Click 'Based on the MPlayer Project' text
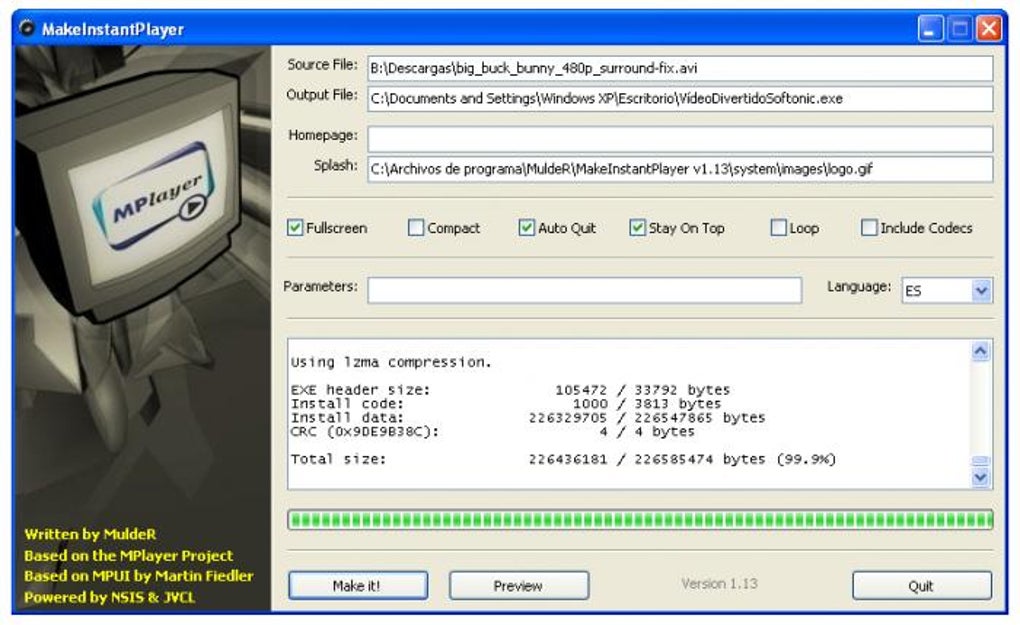This screenshot has width=1020, height=625. (x=128, y=555)
